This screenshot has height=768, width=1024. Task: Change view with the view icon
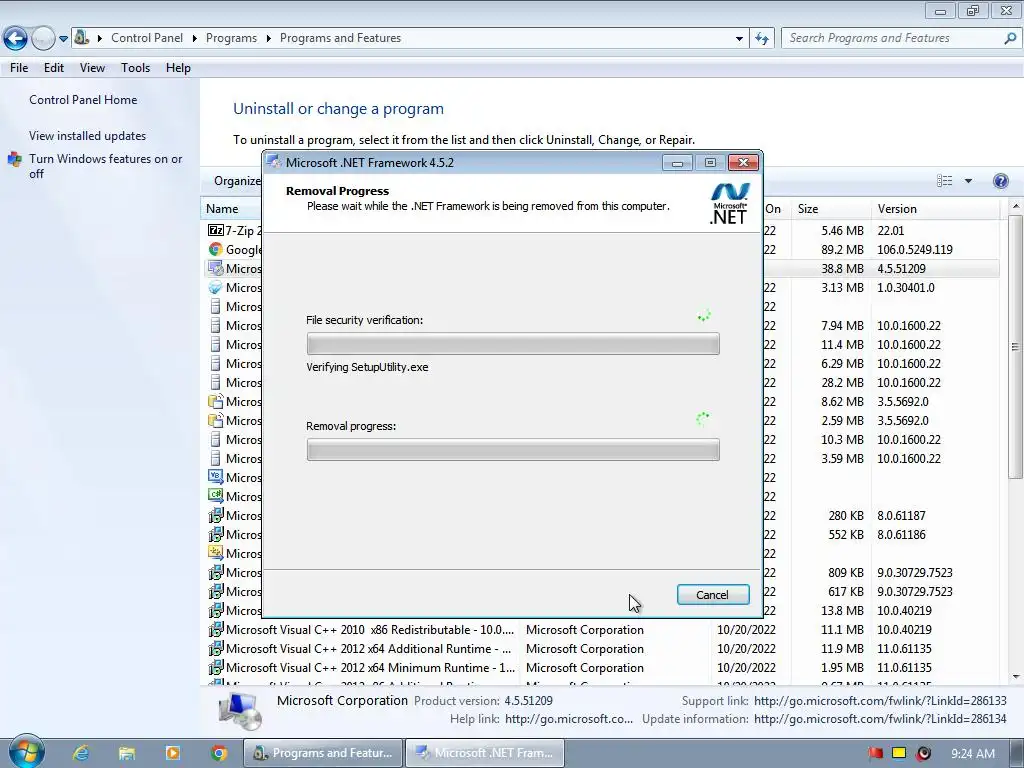click(944, 181)
